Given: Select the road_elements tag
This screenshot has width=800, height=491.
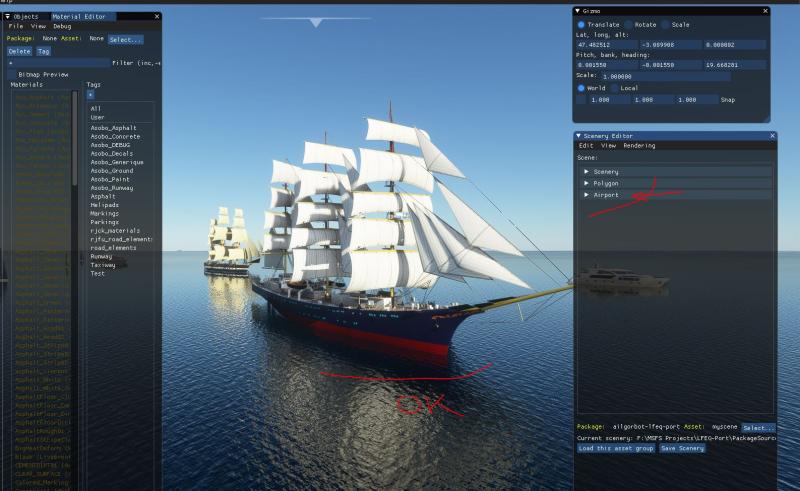Looking at the screenshot, I should (x=113, y=248).
